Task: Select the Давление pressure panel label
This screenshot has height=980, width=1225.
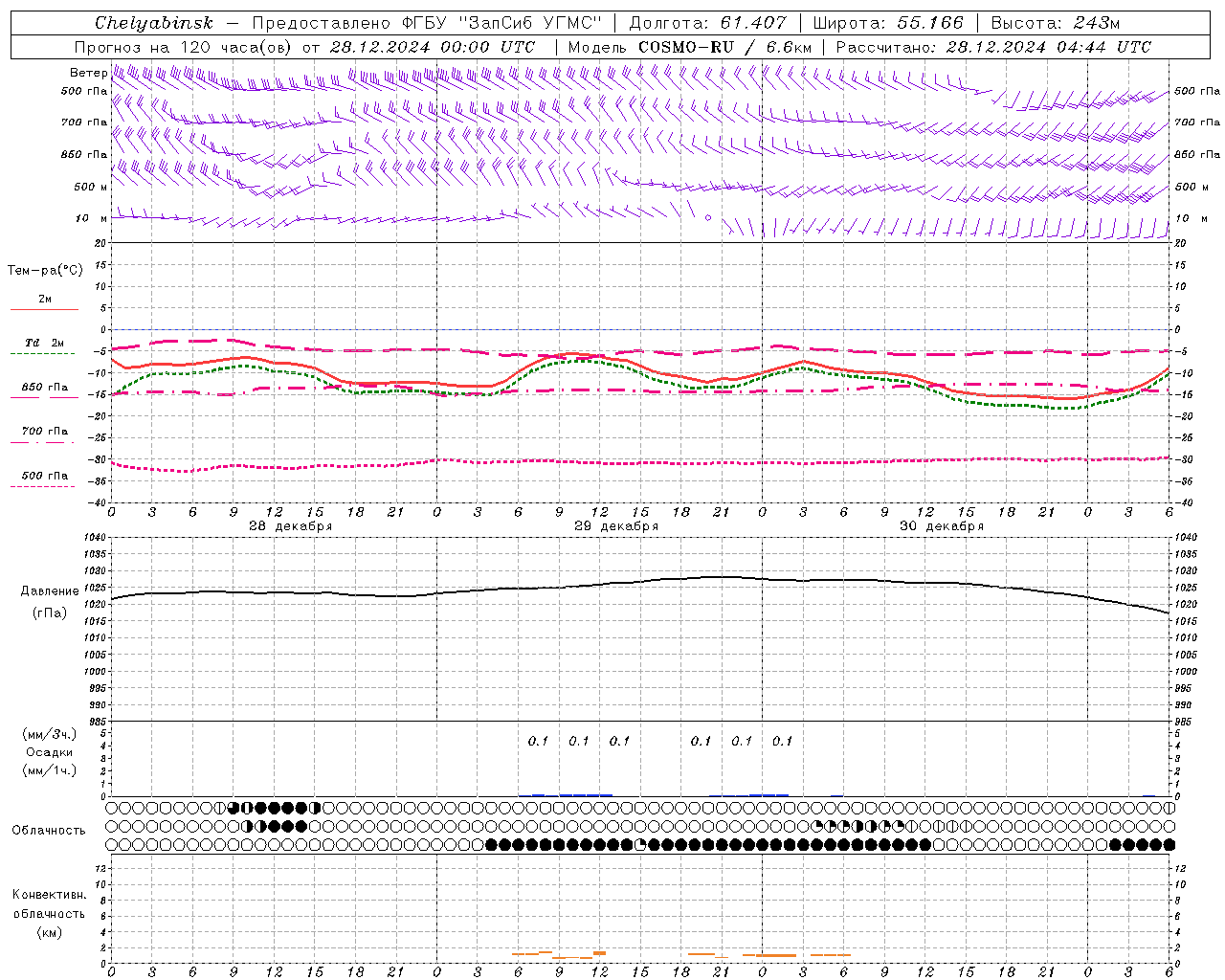Action: [x=50, y=591]
